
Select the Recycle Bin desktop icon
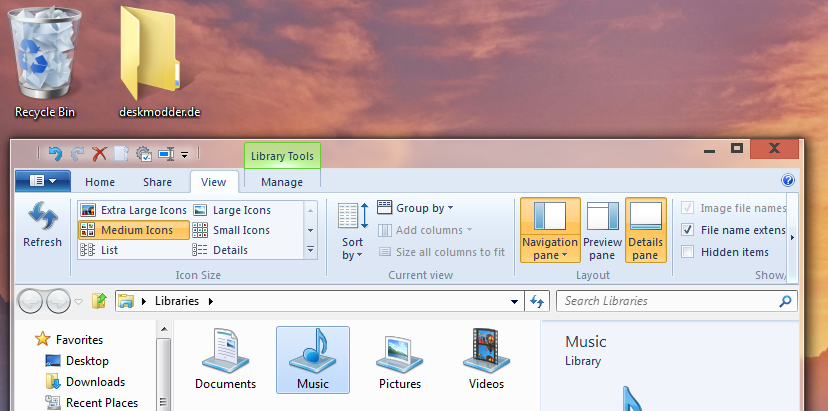[45, 62]
